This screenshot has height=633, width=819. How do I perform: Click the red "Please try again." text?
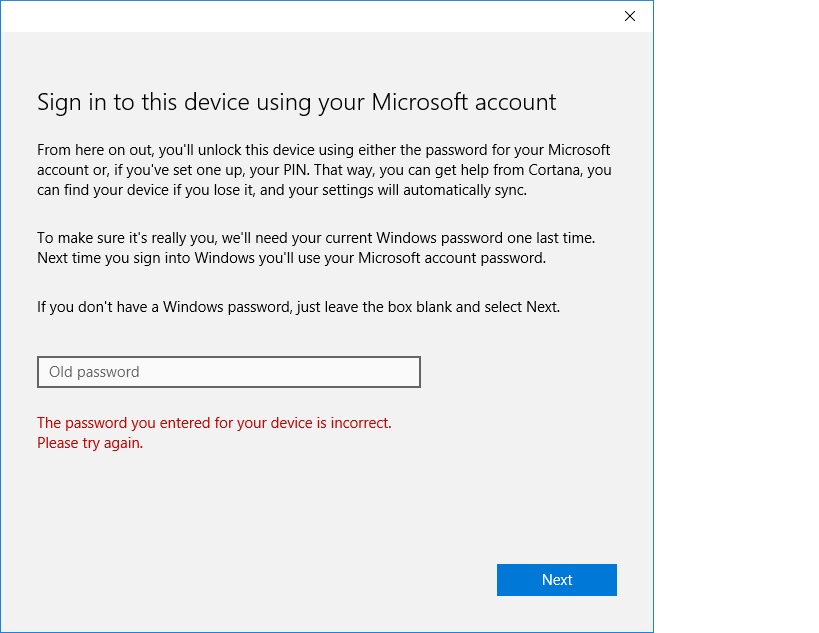click(x=90, y=443)
